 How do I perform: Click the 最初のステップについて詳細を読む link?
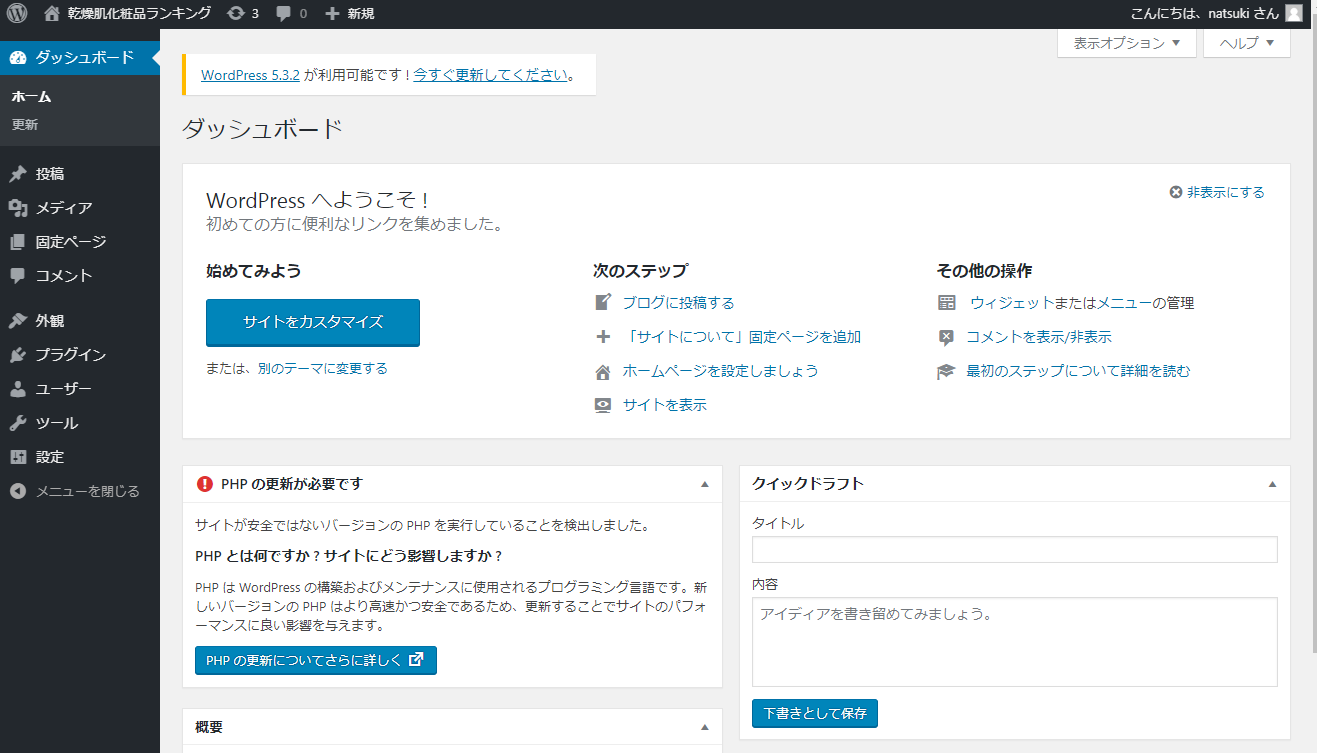(x=1078, y=371)
